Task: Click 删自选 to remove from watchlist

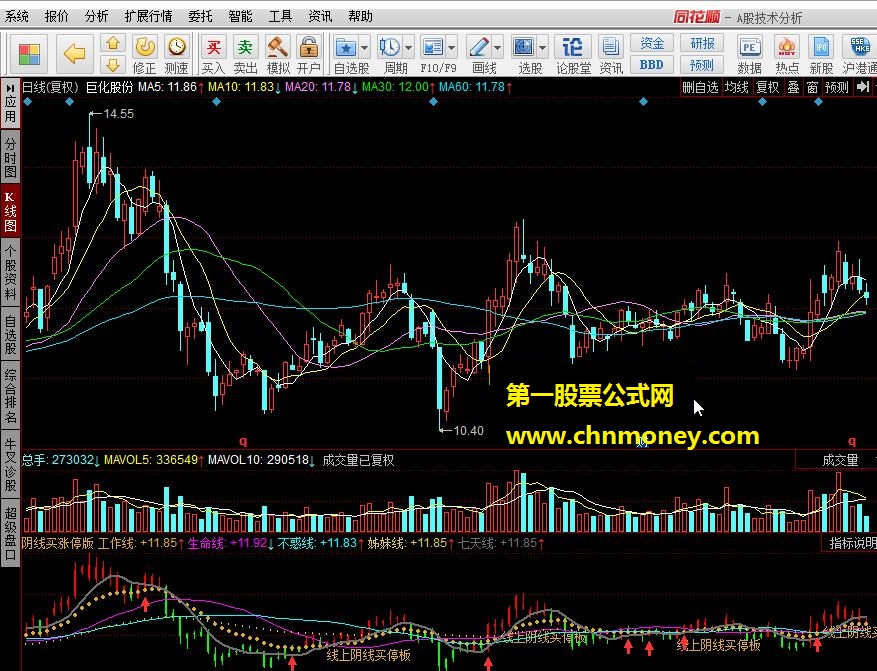Action: 700,87
